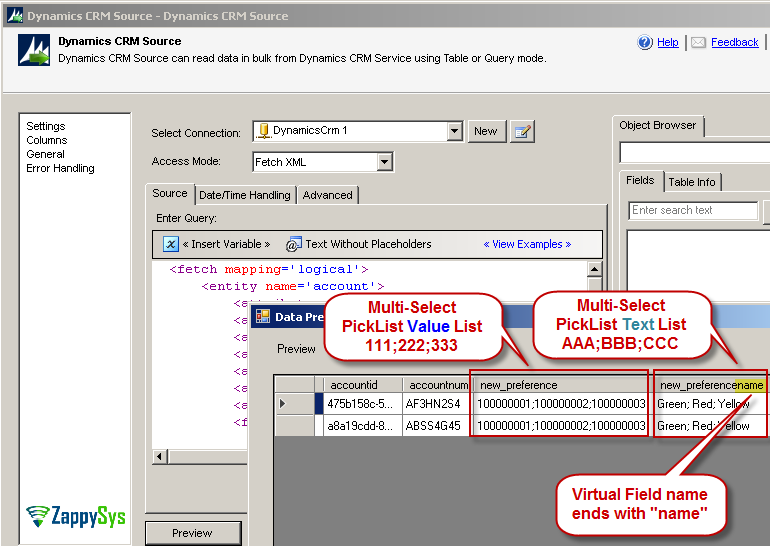Click the ZappySys logo

[x=76, y=516]
